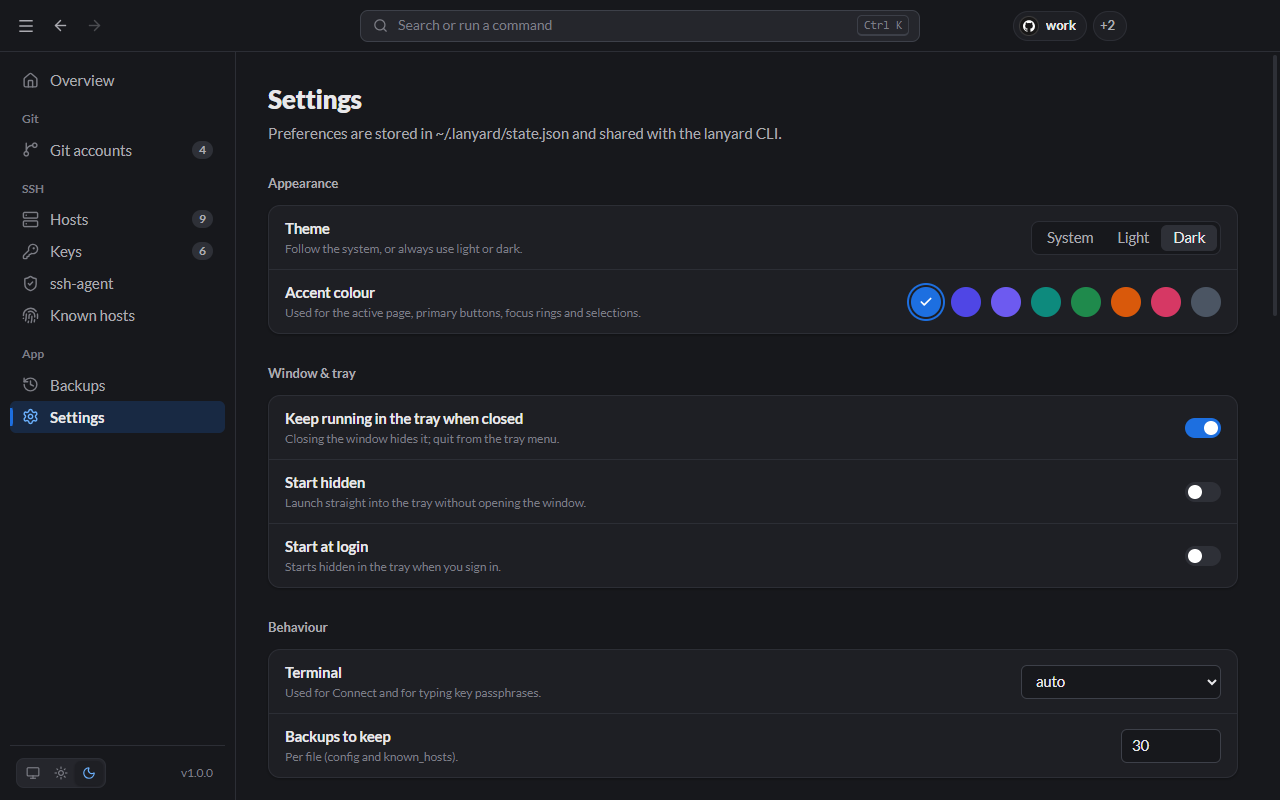Click the Hosts server icon

[31, 220]
